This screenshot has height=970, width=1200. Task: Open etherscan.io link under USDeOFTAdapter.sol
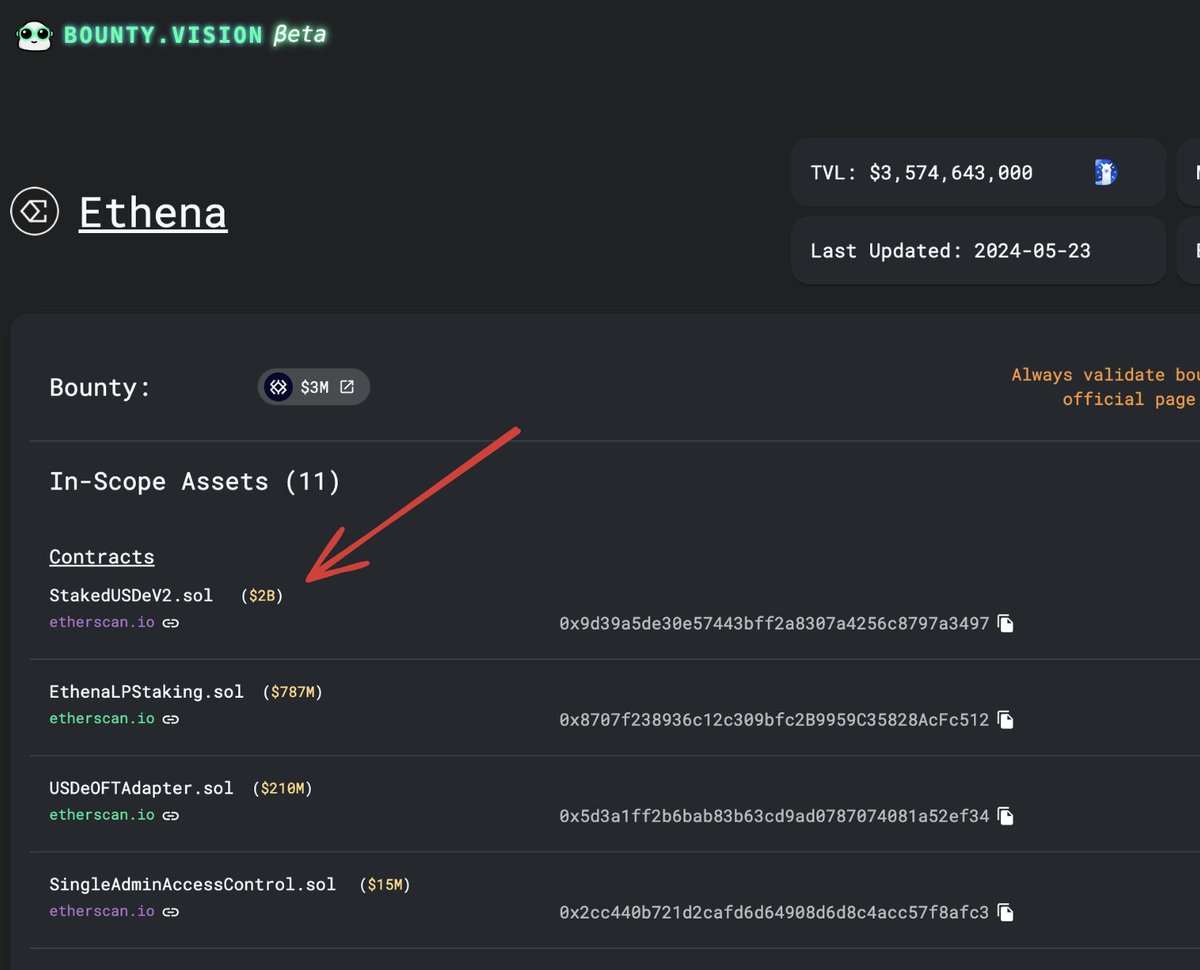(x=102, y=814)
